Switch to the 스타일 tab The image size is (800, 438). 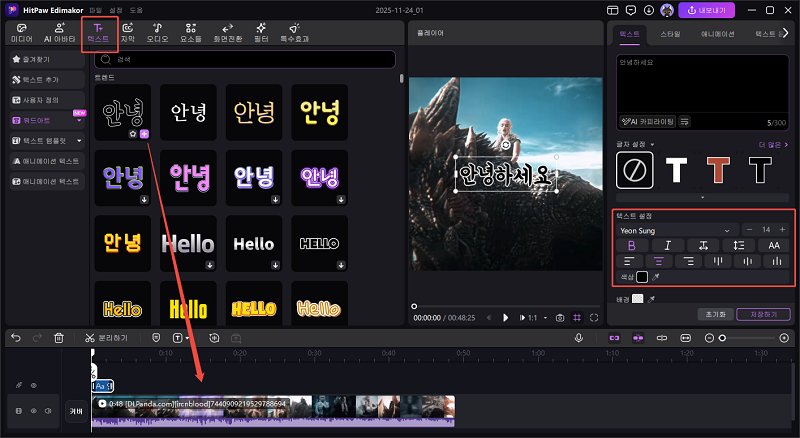pyautogui.click(x=670, y=34)
